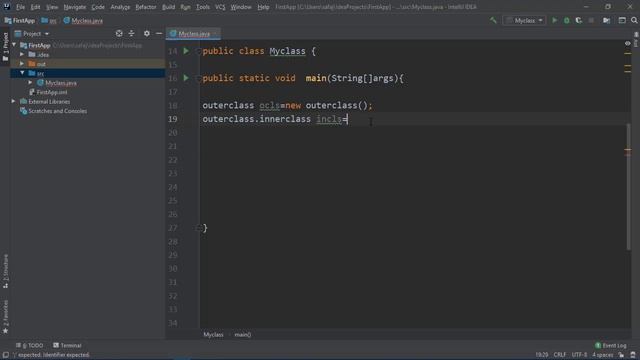Click 4 spaces indent in status bar
This screenshot has height=360, width=640.
[602, 355]
